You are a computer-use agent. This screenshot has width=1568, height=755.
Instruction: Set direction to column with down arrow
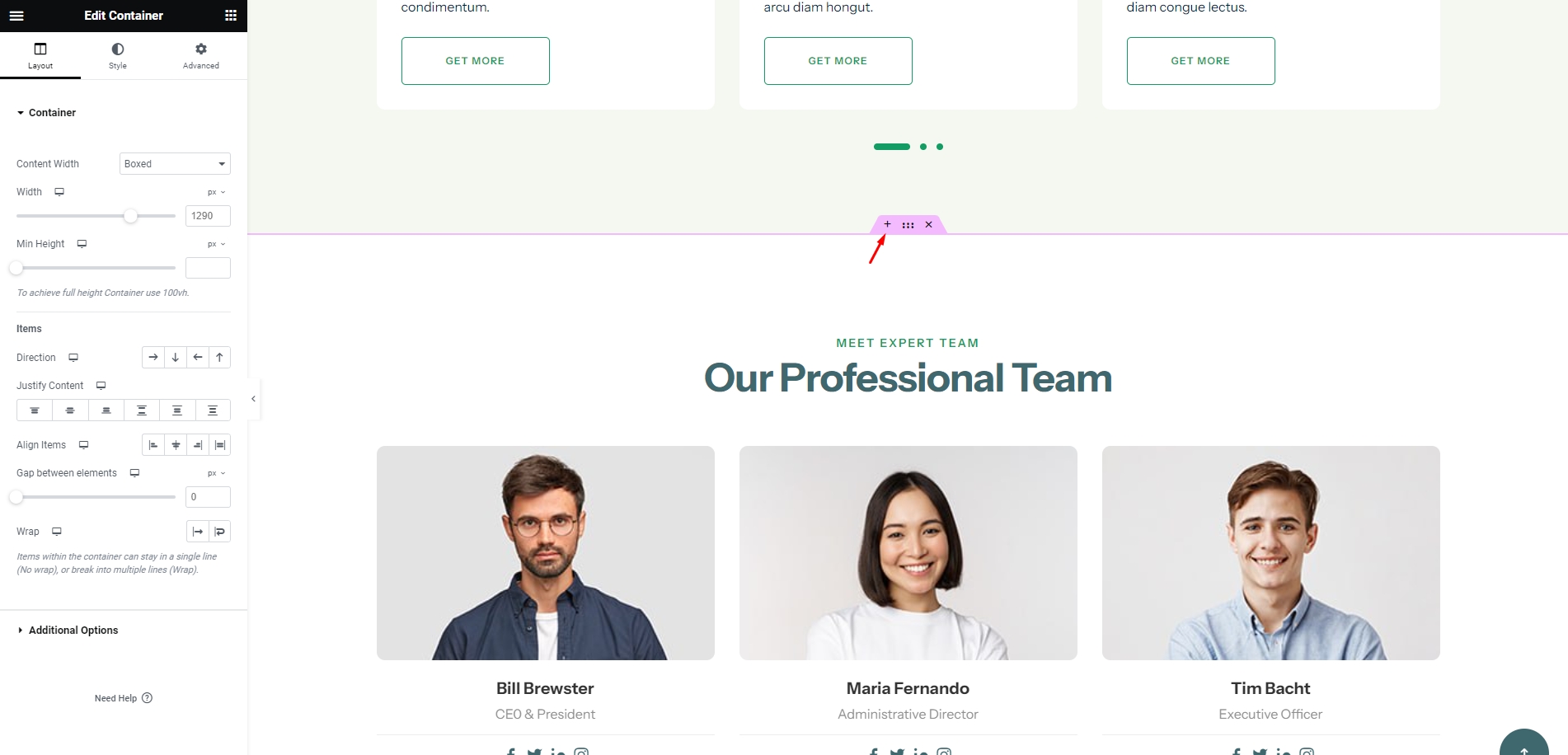click(x=176, y=358)
